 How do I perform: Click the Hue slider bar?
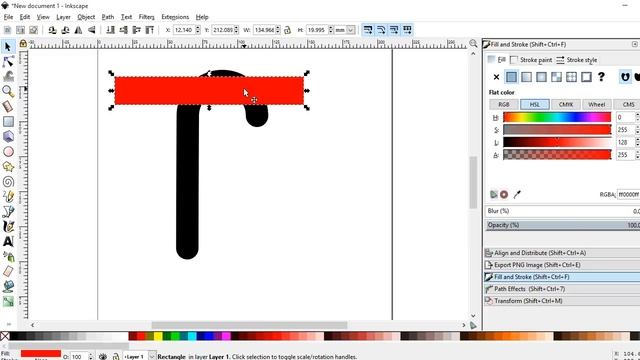coord(557,118)
